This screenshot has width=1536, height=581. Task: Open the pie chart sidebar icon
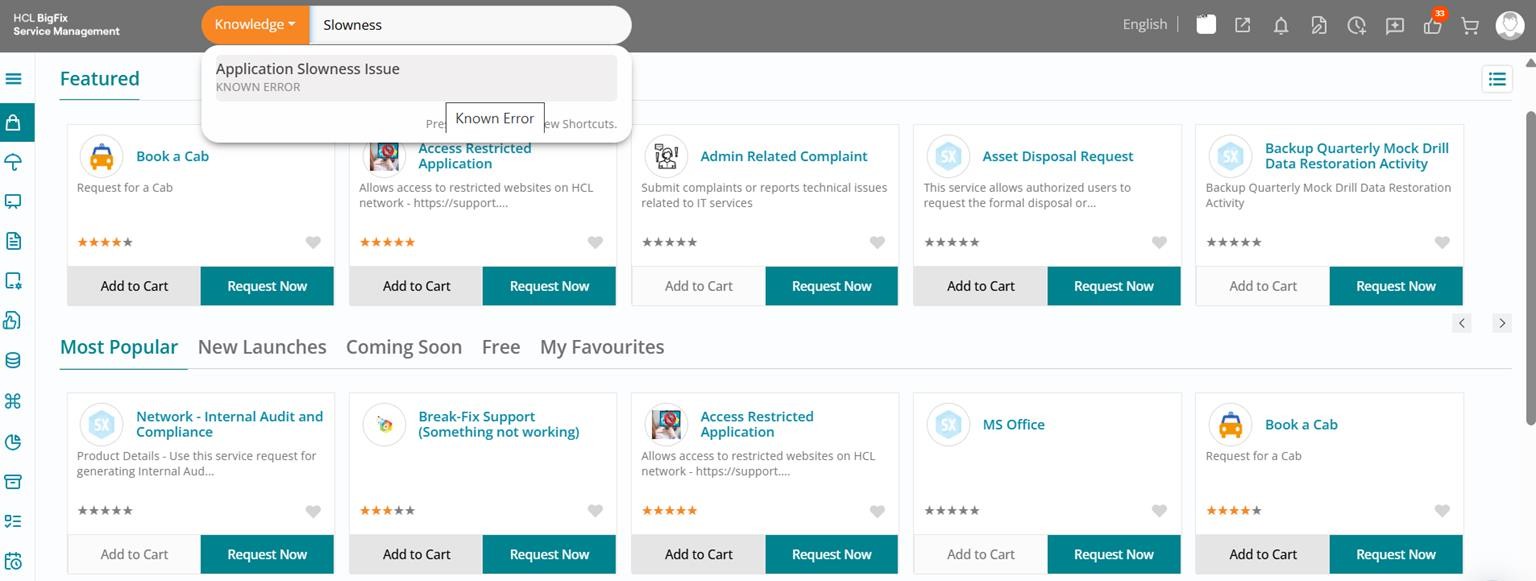pyautogui.click(x=14, y=441)
